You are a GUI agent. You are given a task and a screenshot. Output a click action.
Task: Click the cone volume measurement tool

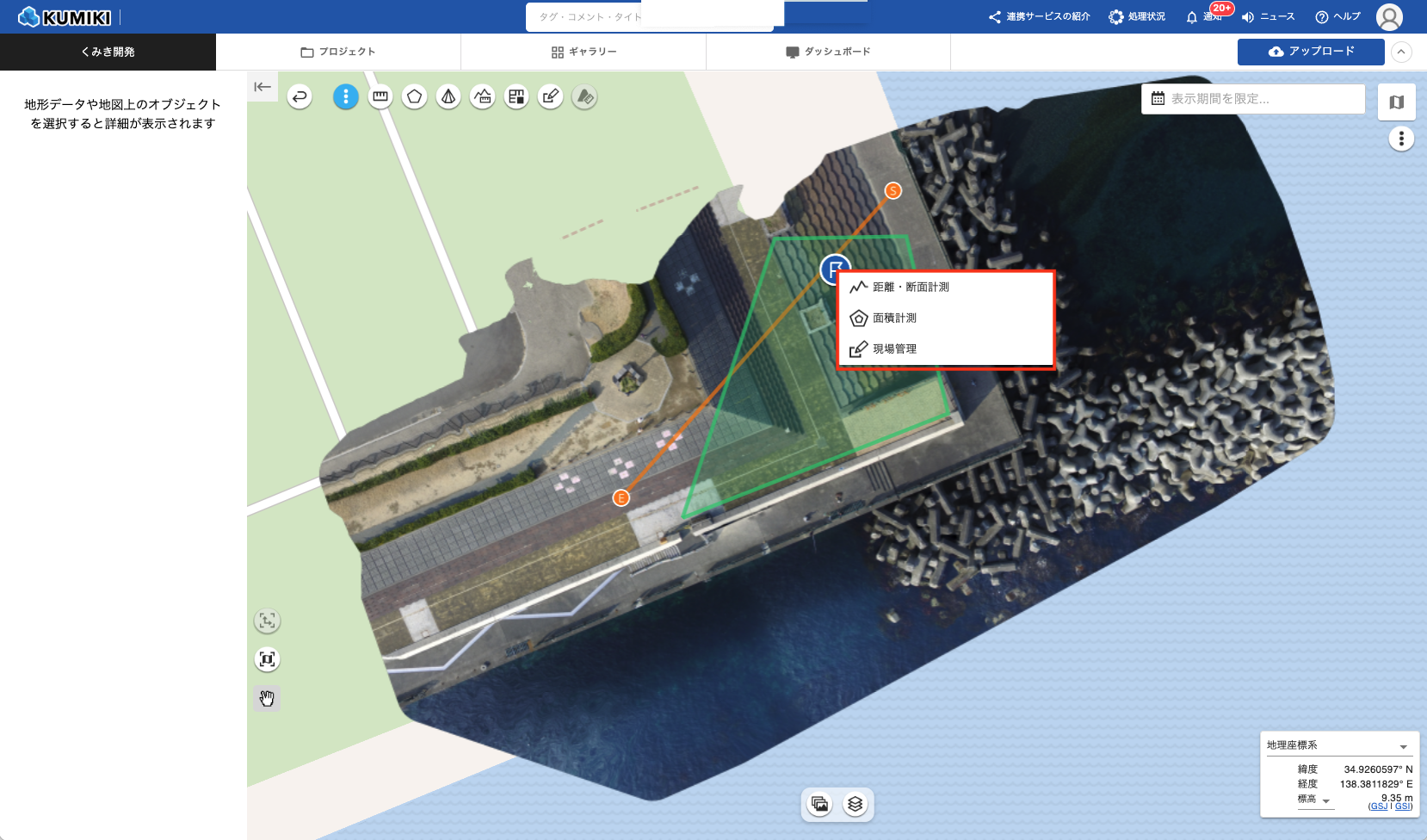point(448,97)
